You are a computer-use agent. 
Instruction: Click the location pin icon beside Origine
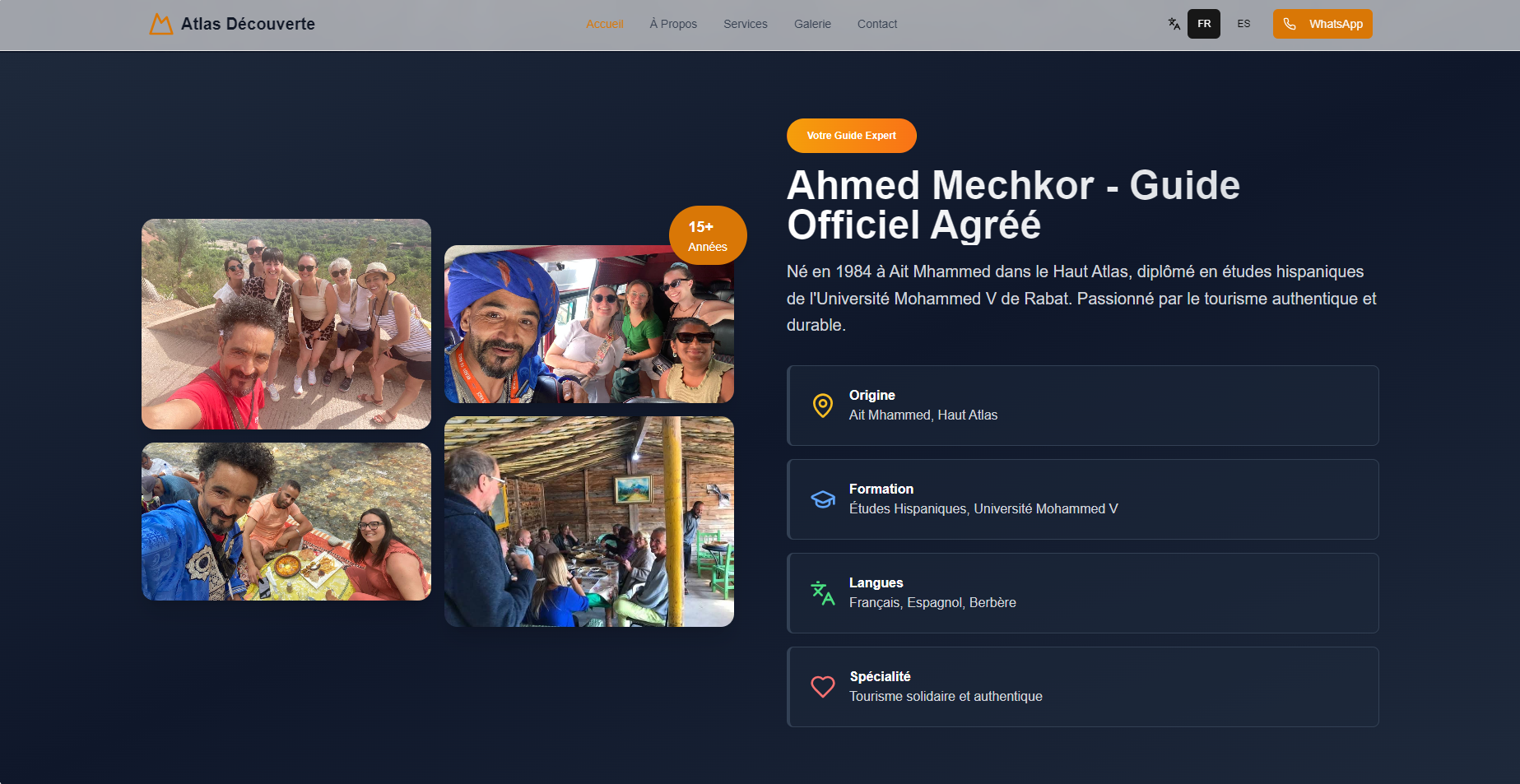(x=822, y=406)
